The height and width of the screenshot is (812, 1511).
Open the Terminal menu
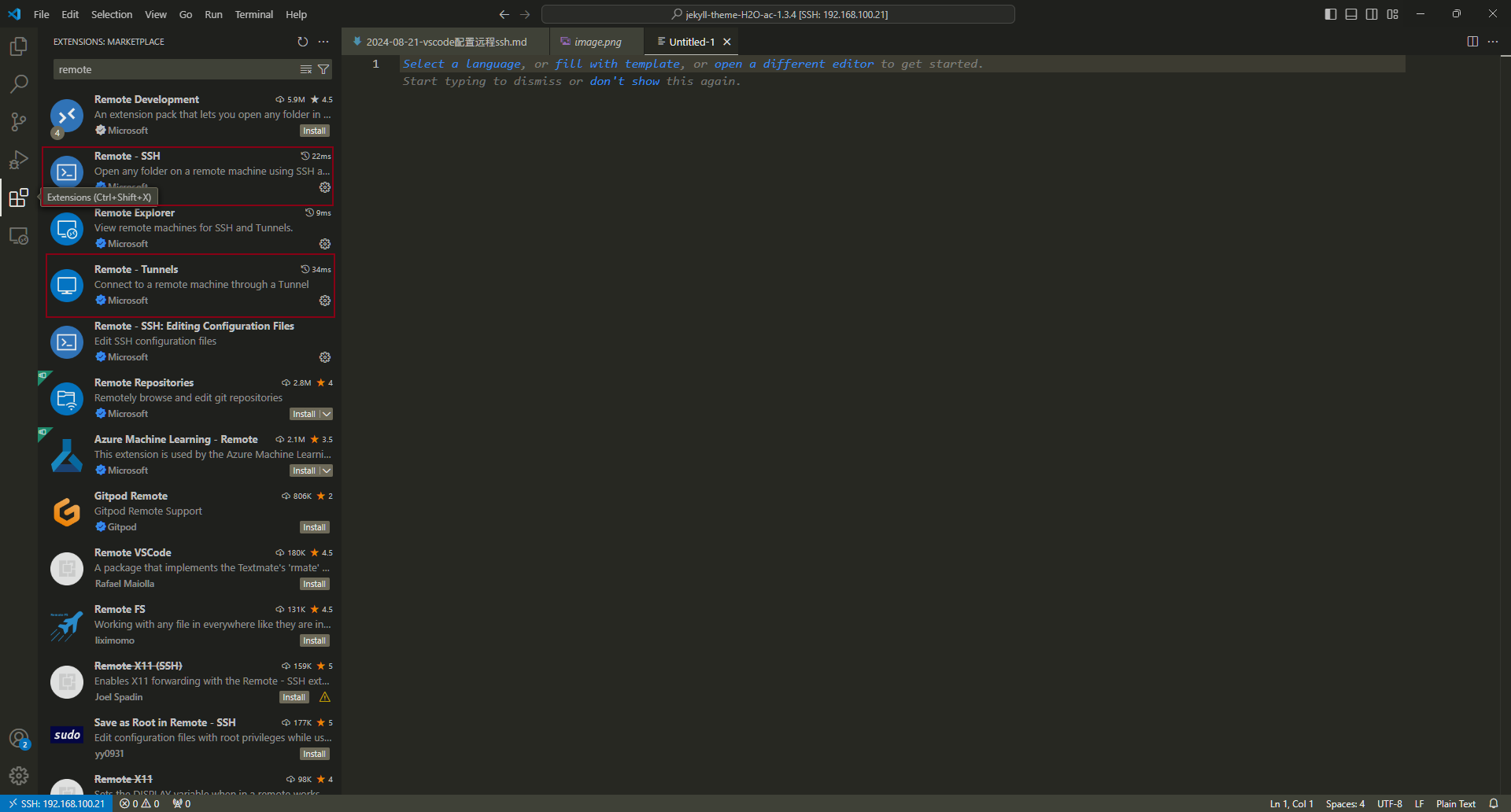(x=254, y=14)
